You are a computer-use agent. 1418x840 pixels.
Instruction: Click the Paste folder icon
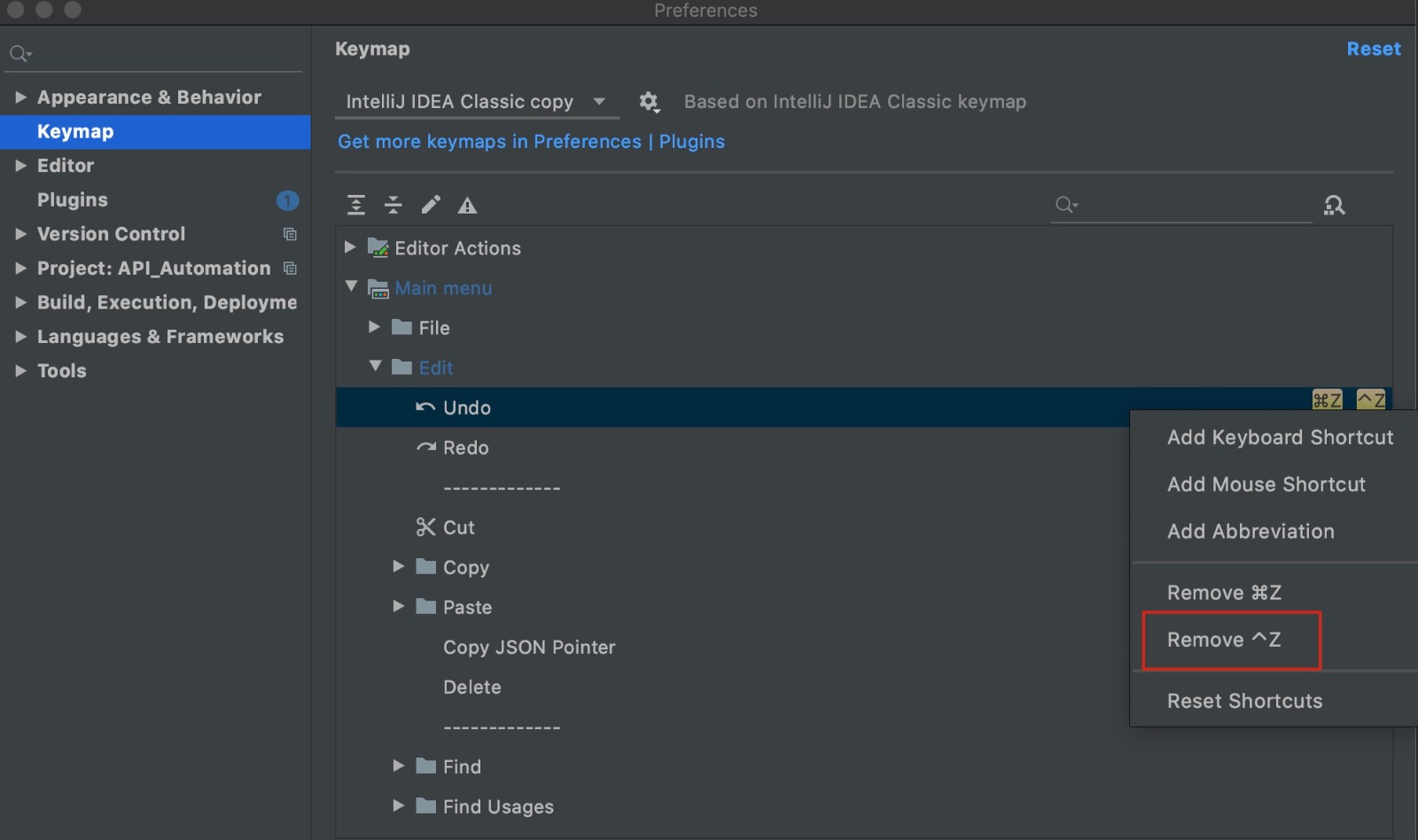click(x=426, y=606)
